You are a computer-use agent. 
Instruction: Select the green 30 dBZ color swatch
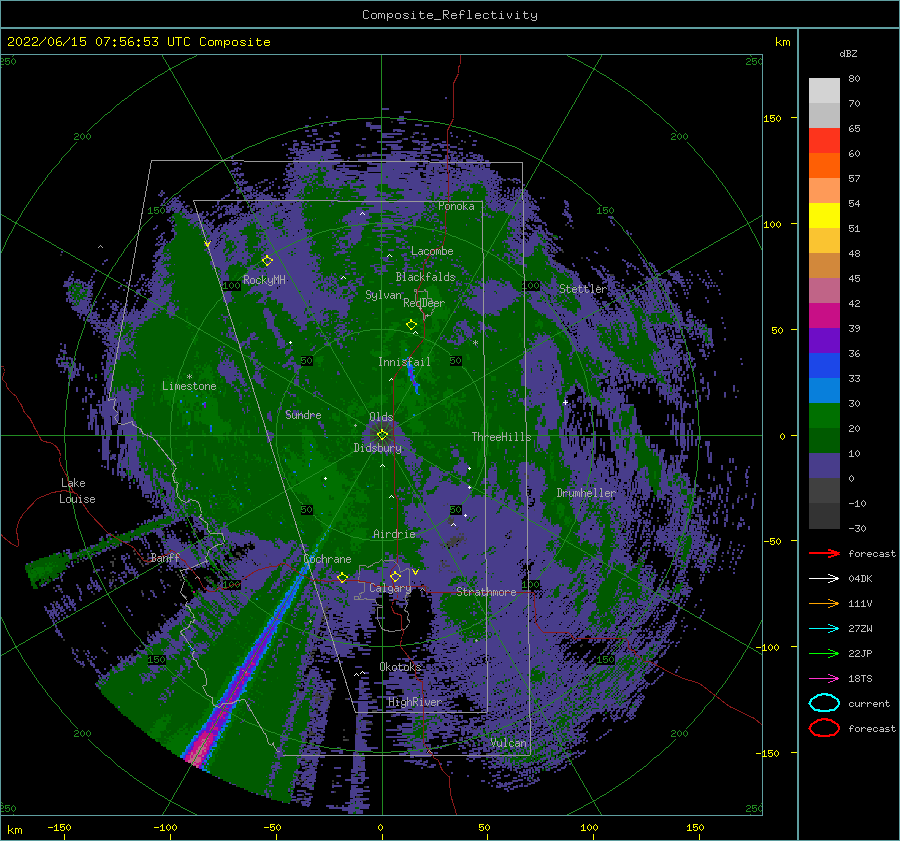[x=824, y=416]
